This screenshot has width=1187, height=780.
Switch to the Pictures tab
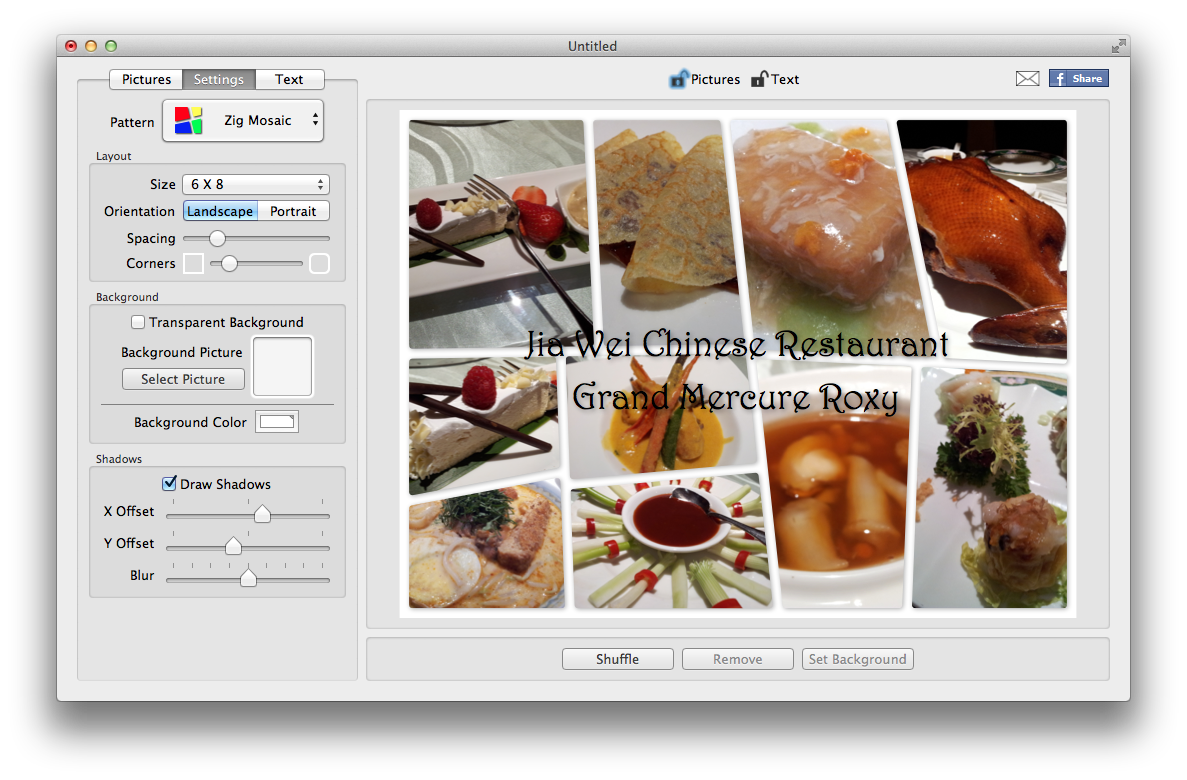(x=146, y=80)
